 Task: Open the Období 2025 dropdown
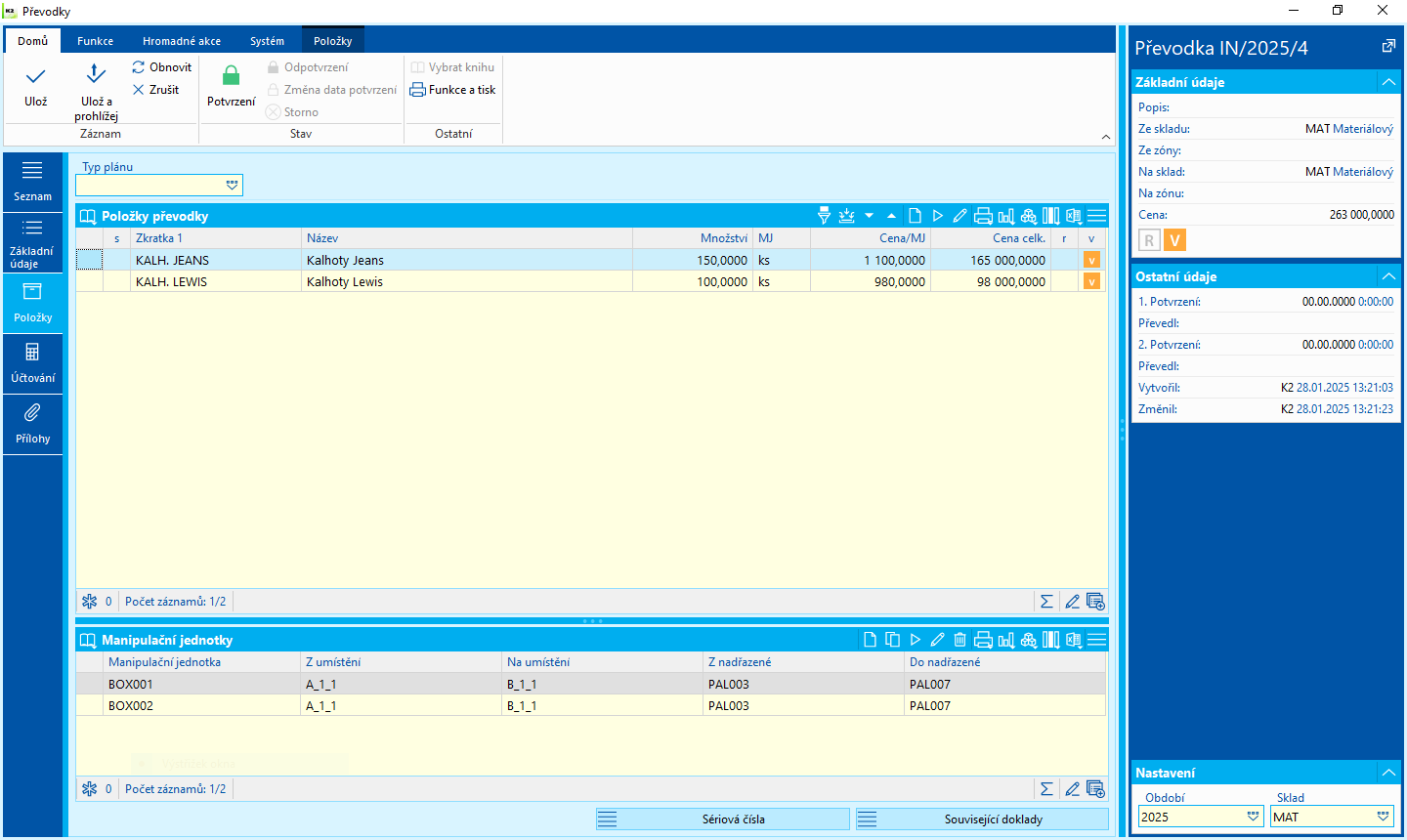(x=1253, y=817)
